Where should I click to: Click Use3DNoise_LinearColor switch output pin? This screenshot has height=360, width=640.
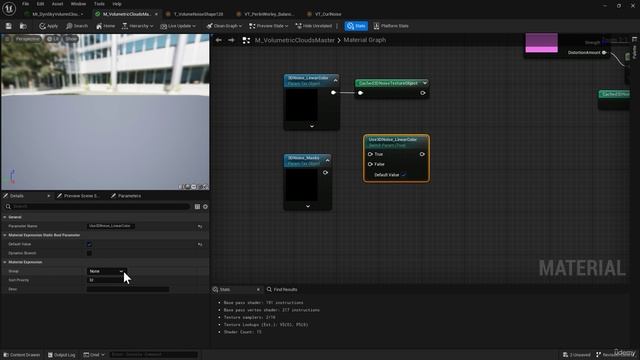point(422,154)
